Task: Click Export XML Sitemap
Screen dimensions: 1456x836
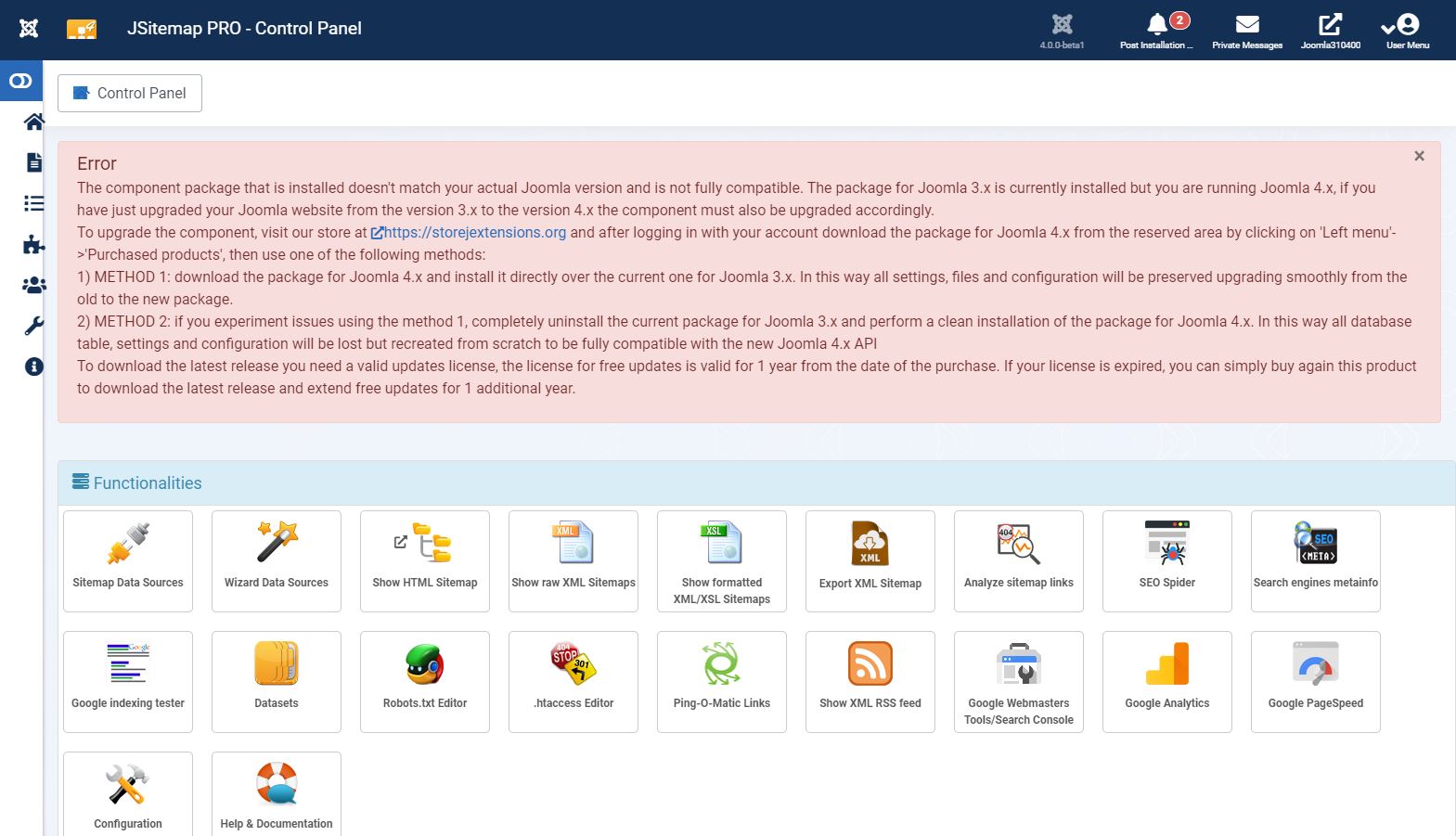Action: pos(870,561)
